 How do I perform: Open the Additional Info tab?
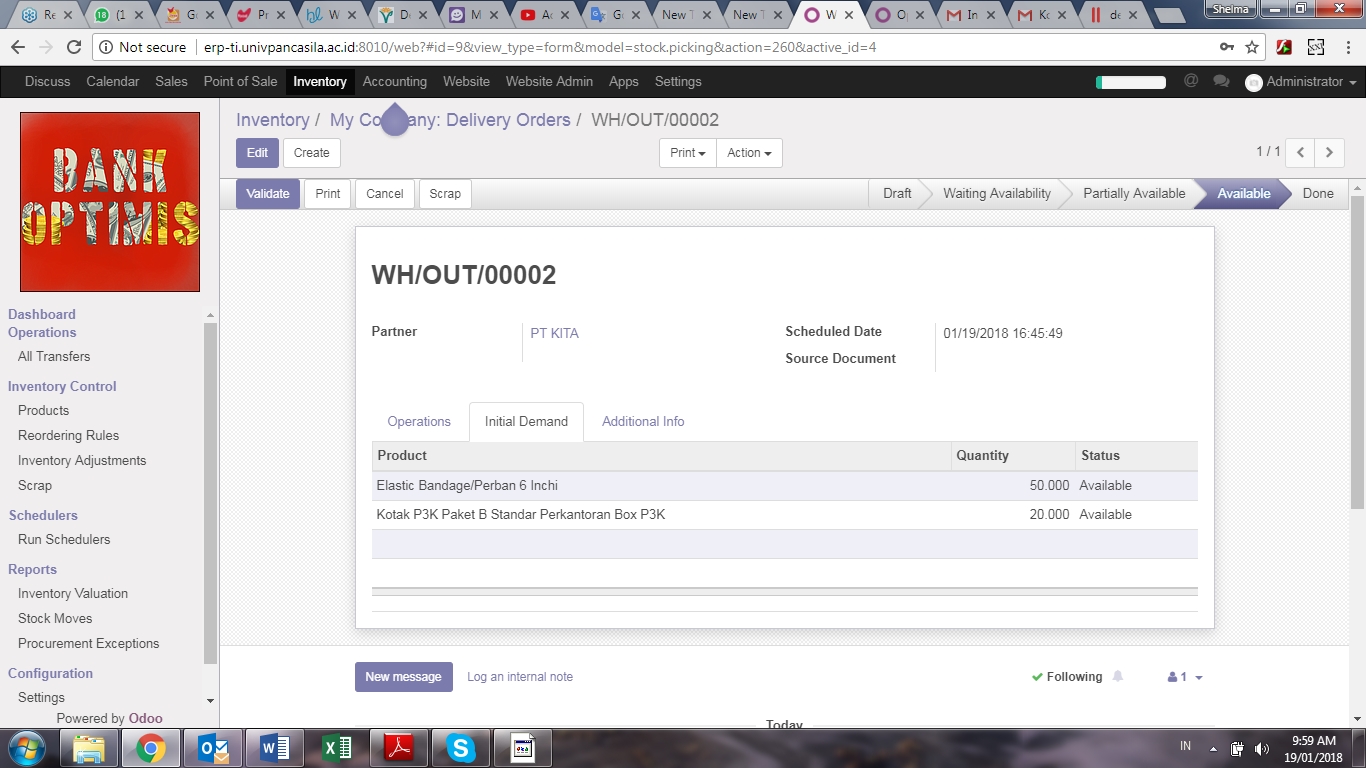(643, 422)
